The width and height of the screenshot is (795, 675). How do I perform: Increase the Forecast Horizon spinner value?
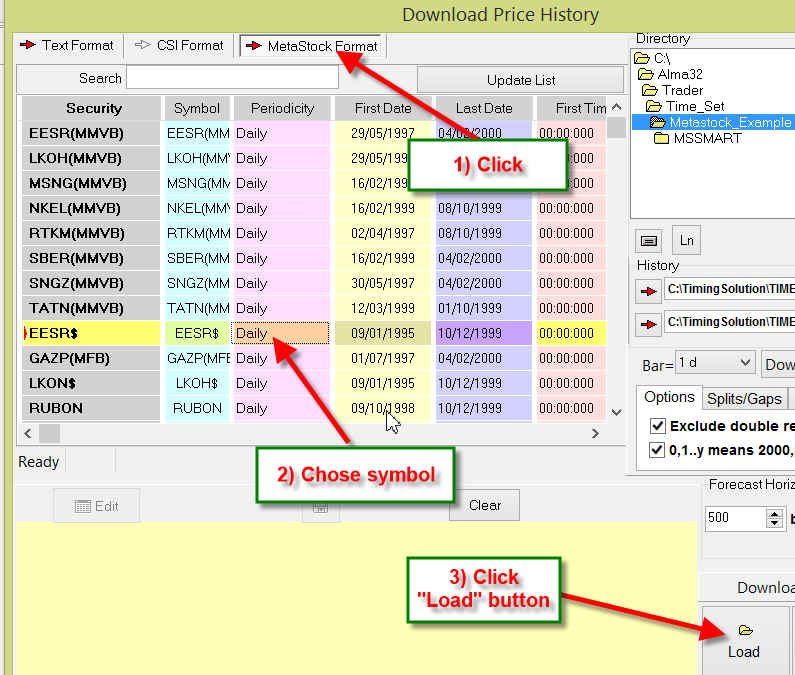774,513
